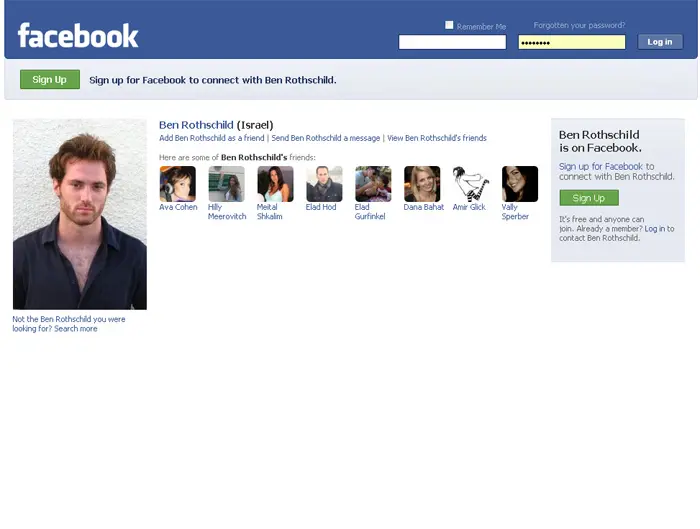Image resolution: width=700 pixels, height=529 pixels.
Task: Click the Log in button
Action: (660, 42)
